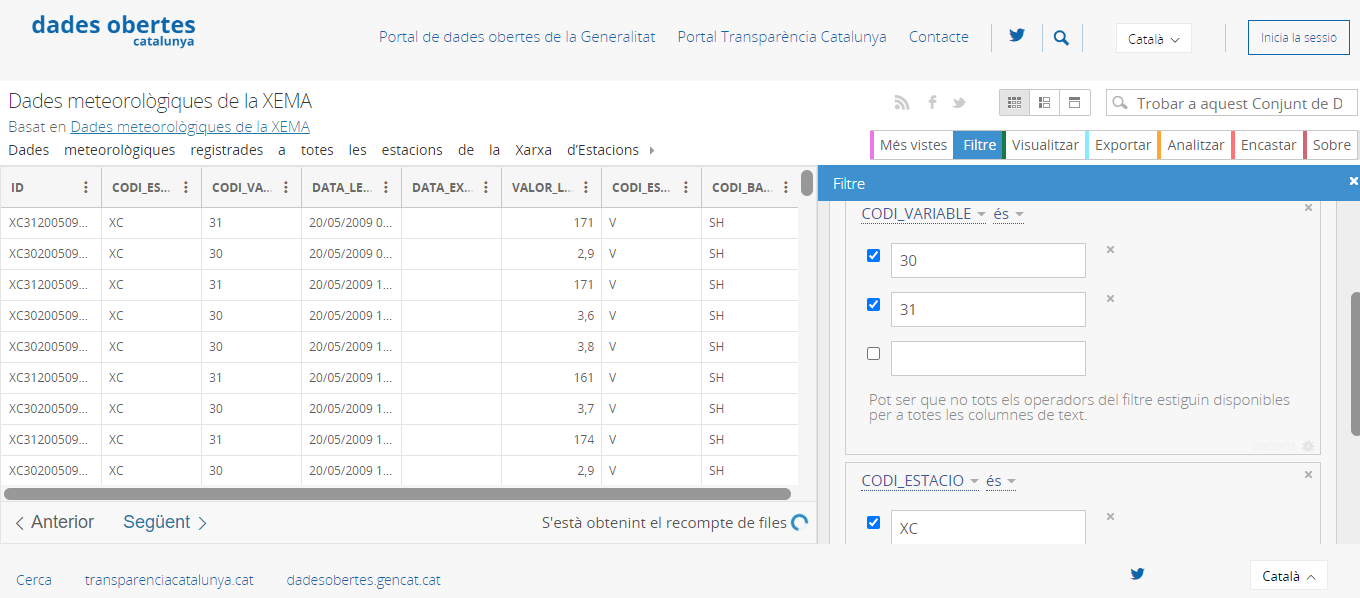Image resolution: width=1360 pixels, height=598 pixels.
Task: Open search via header magnifier icon
Action: (x=1061, y=38)
